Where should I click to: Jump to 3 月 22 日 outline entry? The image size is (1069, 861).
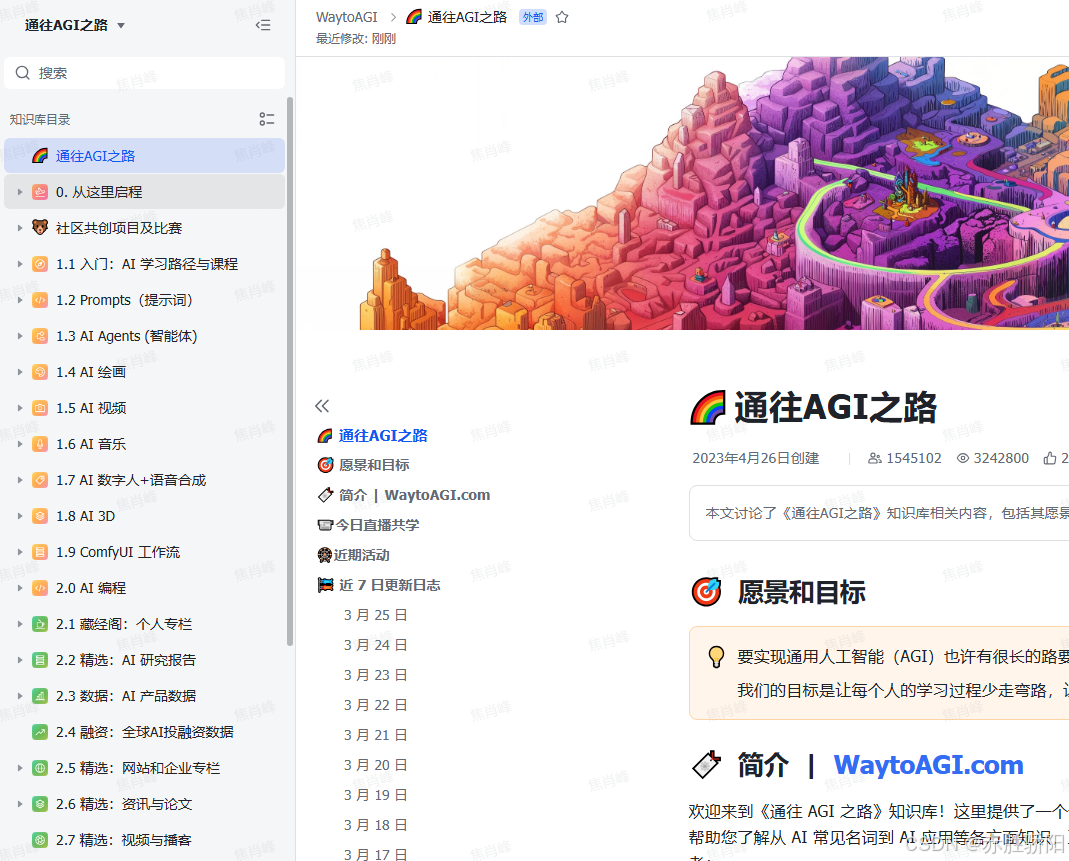[375, 705]
